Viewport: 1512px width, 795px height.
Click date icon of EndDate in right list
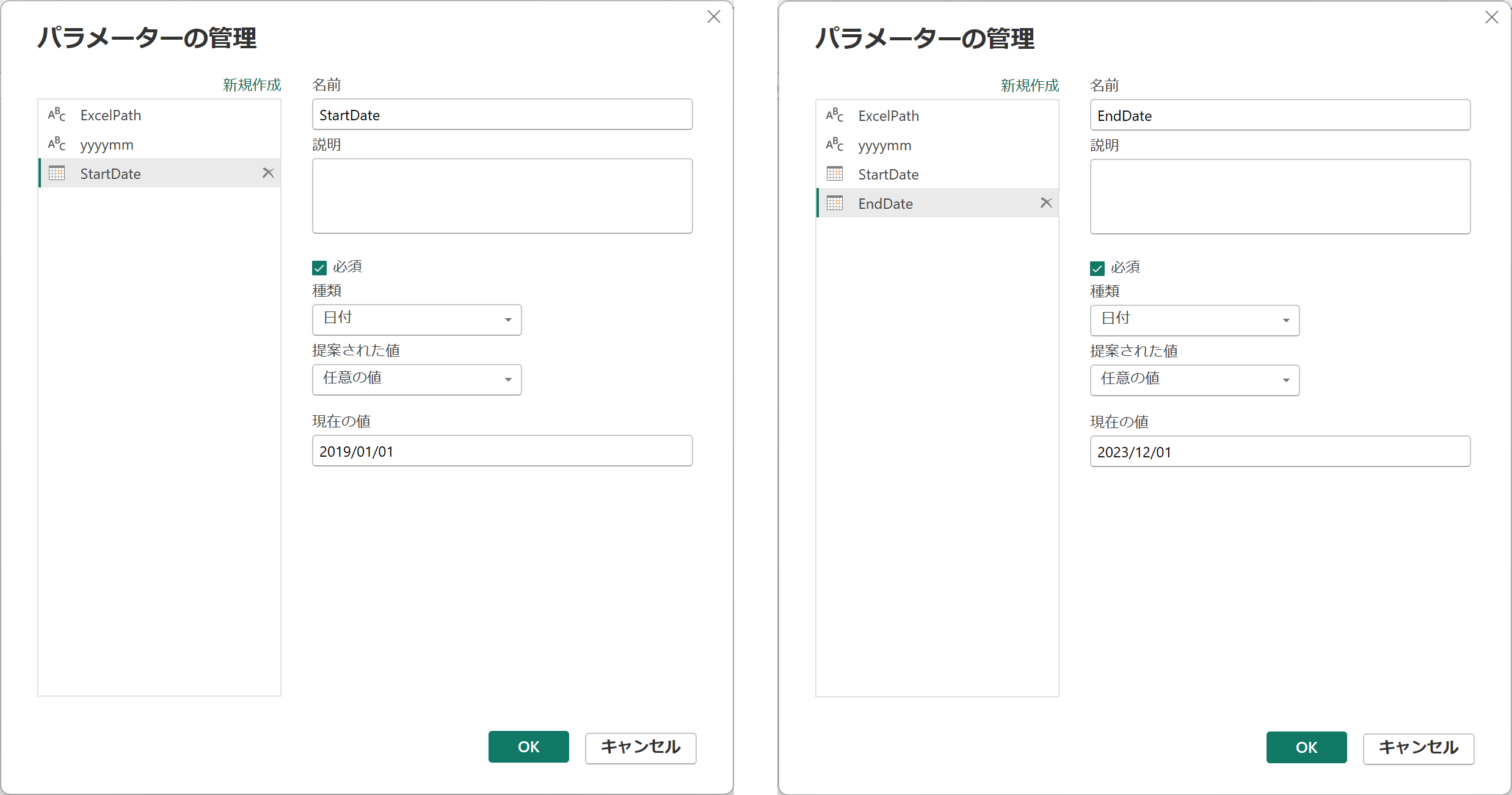pos(834,203)
